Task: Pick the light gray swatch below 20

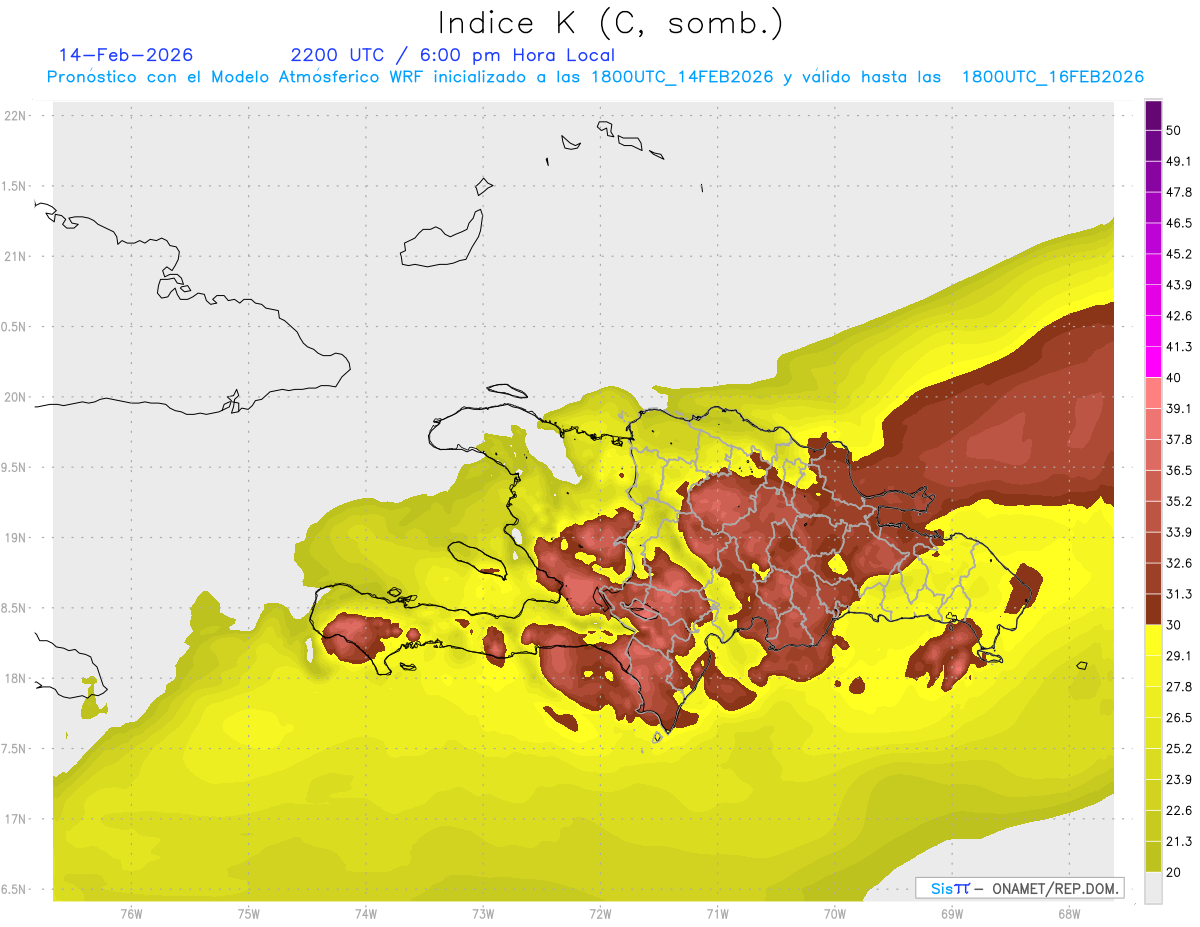Action: point(1153,888)
